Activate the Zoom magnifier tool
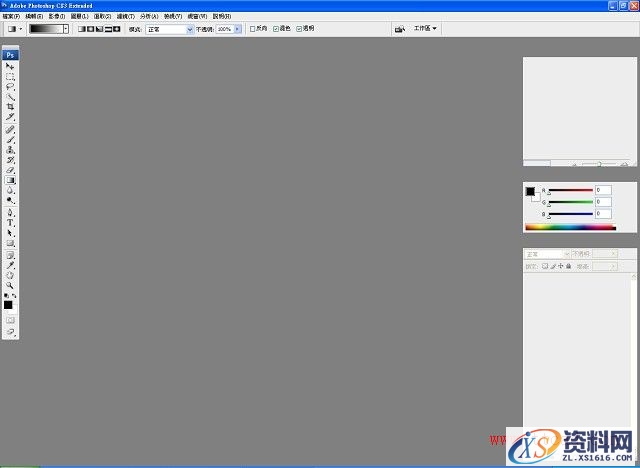This screenshot has height=468, width=640. (11, 285)
